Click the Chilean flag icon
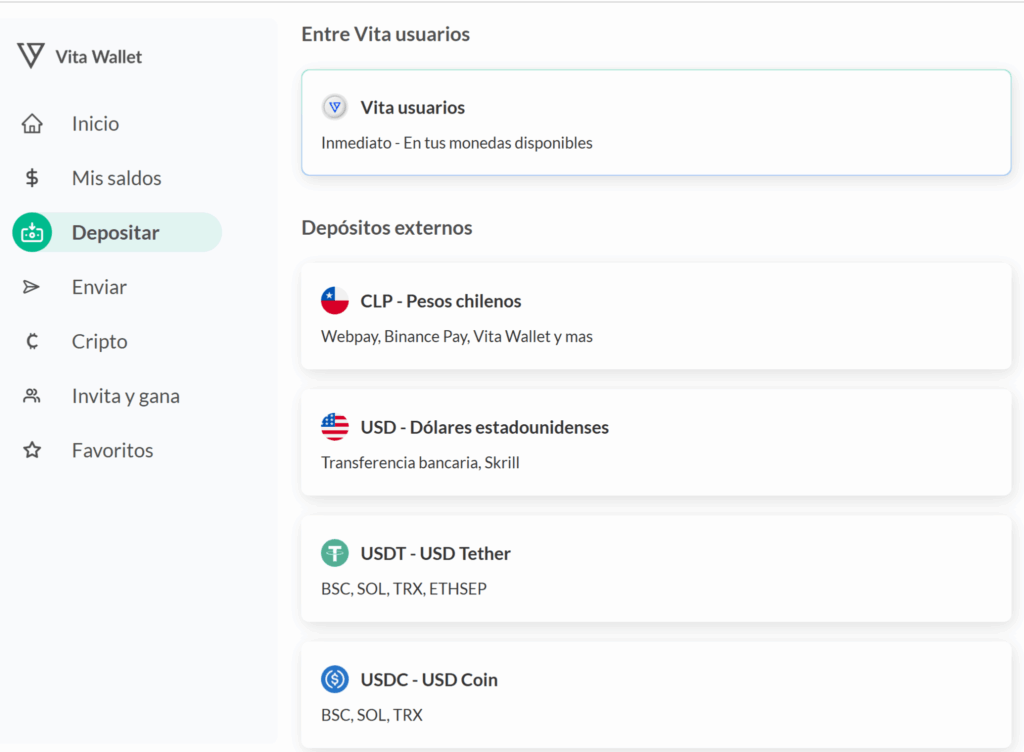This screenshot has height=752, width=1024. tap(335, 301)
